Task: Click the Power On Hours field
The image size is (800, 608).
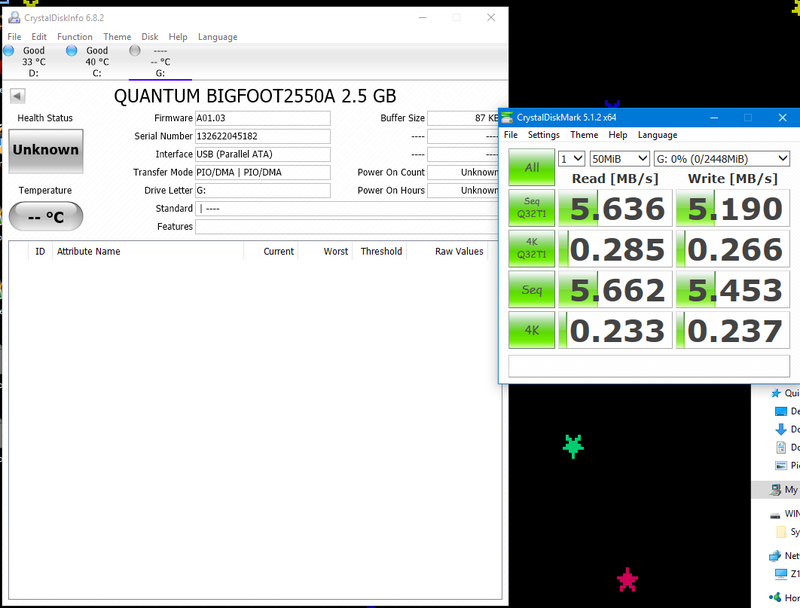Action: coord(463,191)
